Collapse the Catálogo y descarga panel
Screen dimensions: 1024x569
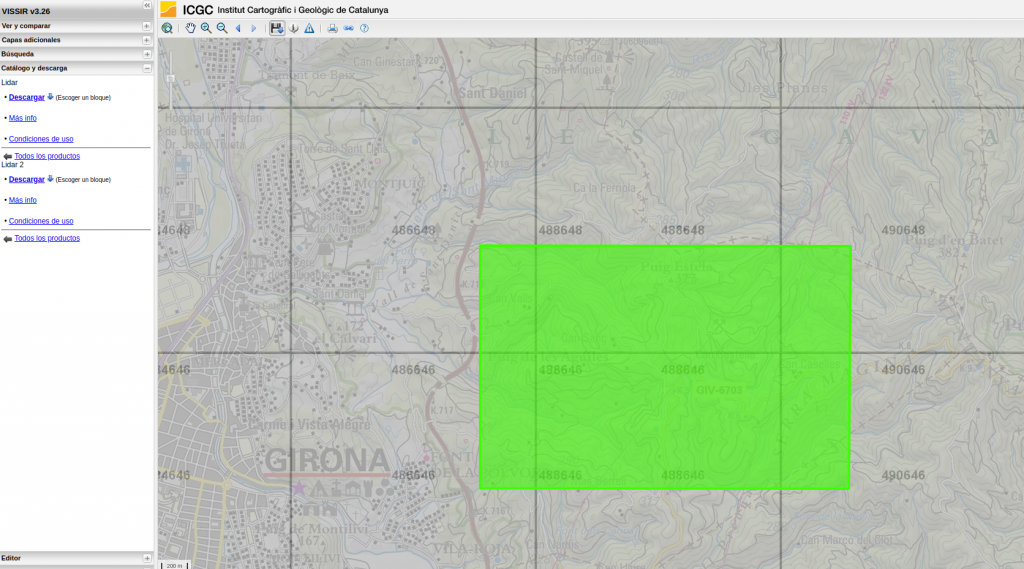click(x=146, y=68)
